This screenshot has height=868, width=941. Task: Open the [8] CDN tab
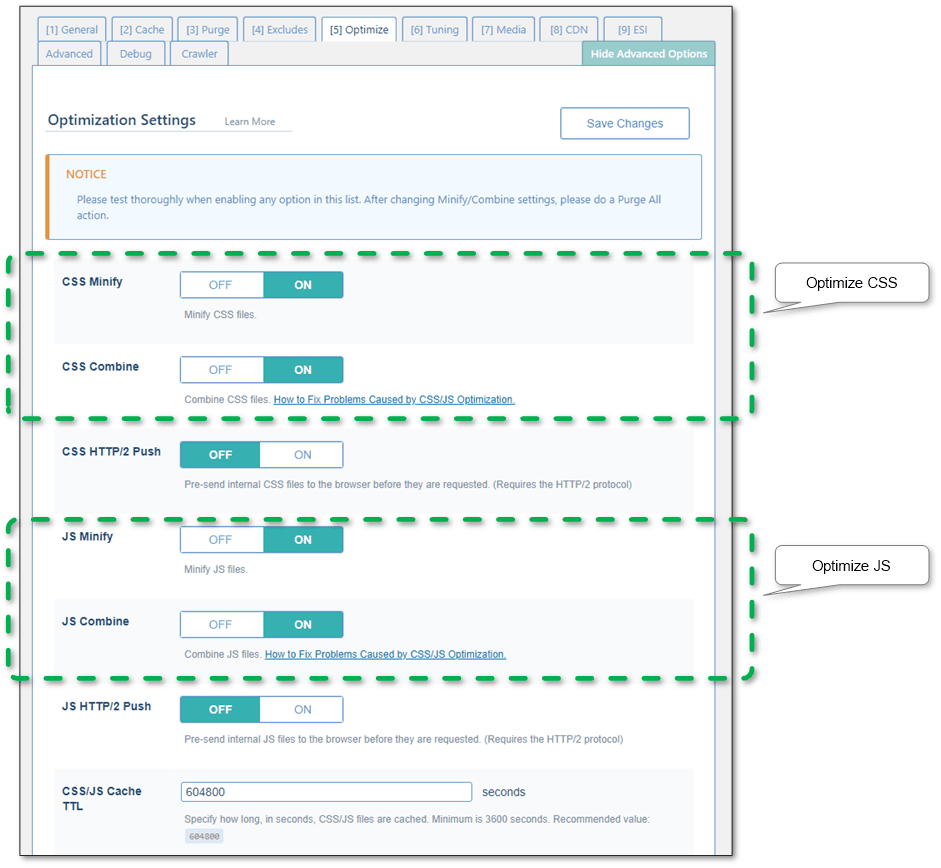point(569,30)
